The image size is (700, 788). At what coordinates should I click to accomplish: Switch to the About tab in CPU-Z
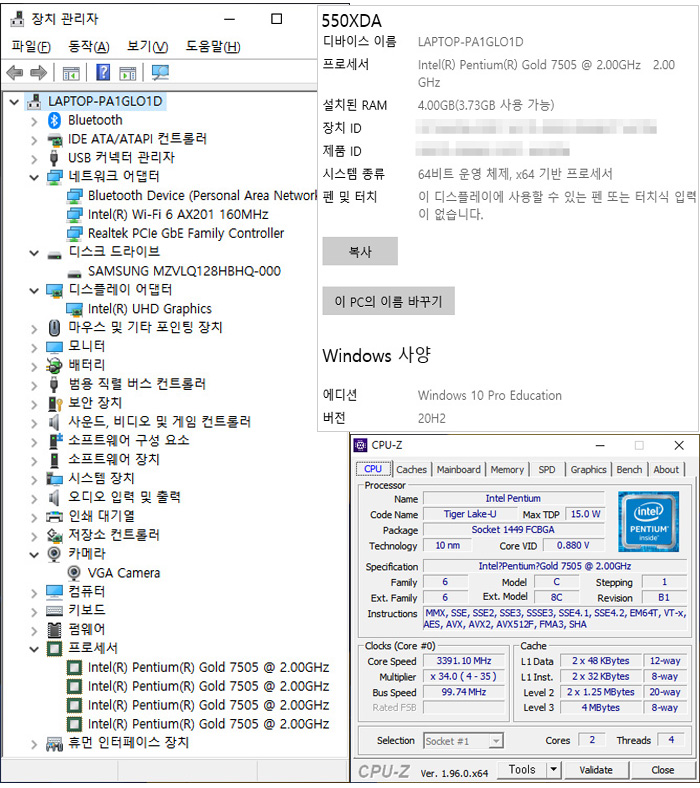[x=666, y=469]
